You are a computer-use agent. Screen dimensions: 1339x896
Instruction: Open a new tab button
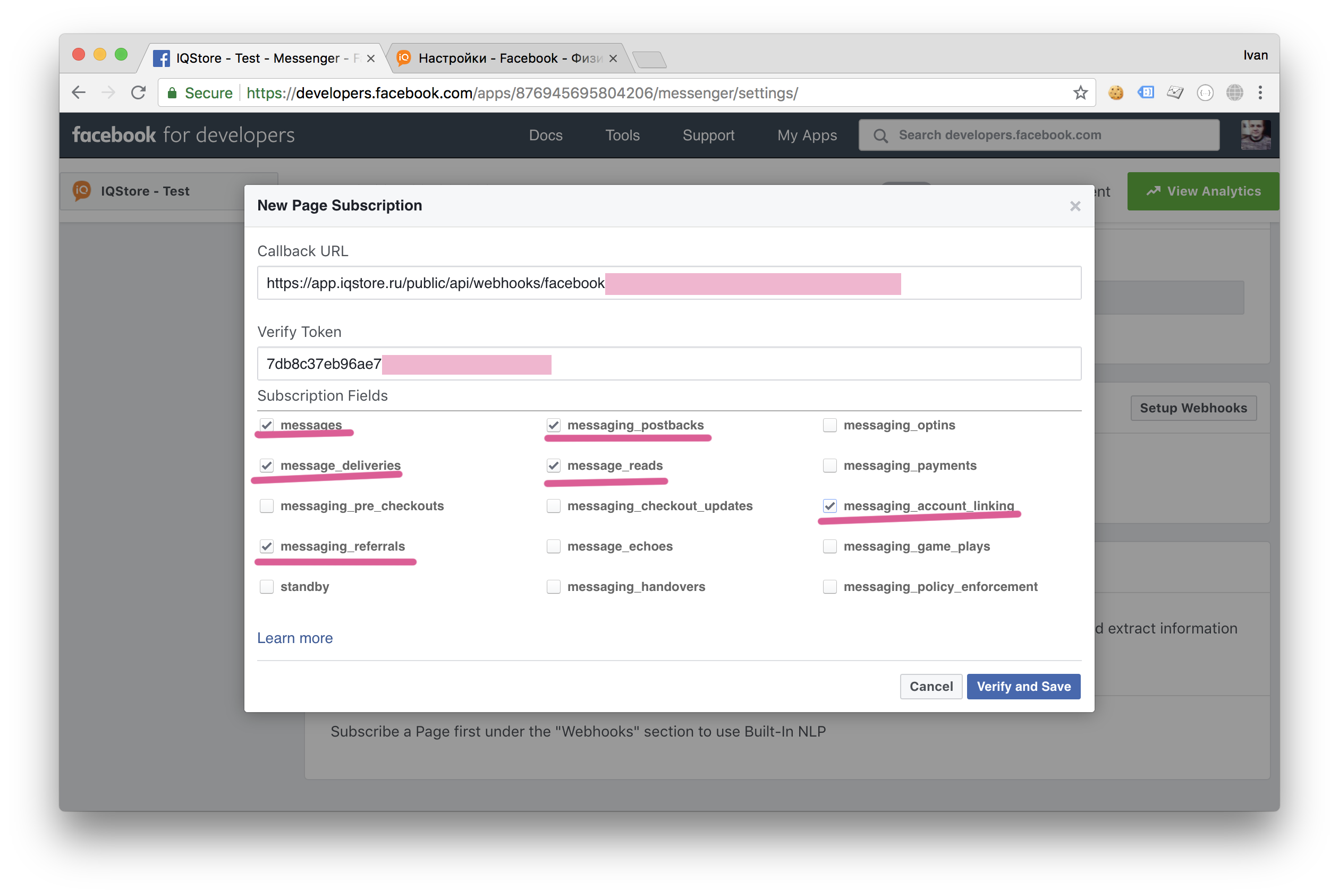pyautogui.click(x=649, y=59)
